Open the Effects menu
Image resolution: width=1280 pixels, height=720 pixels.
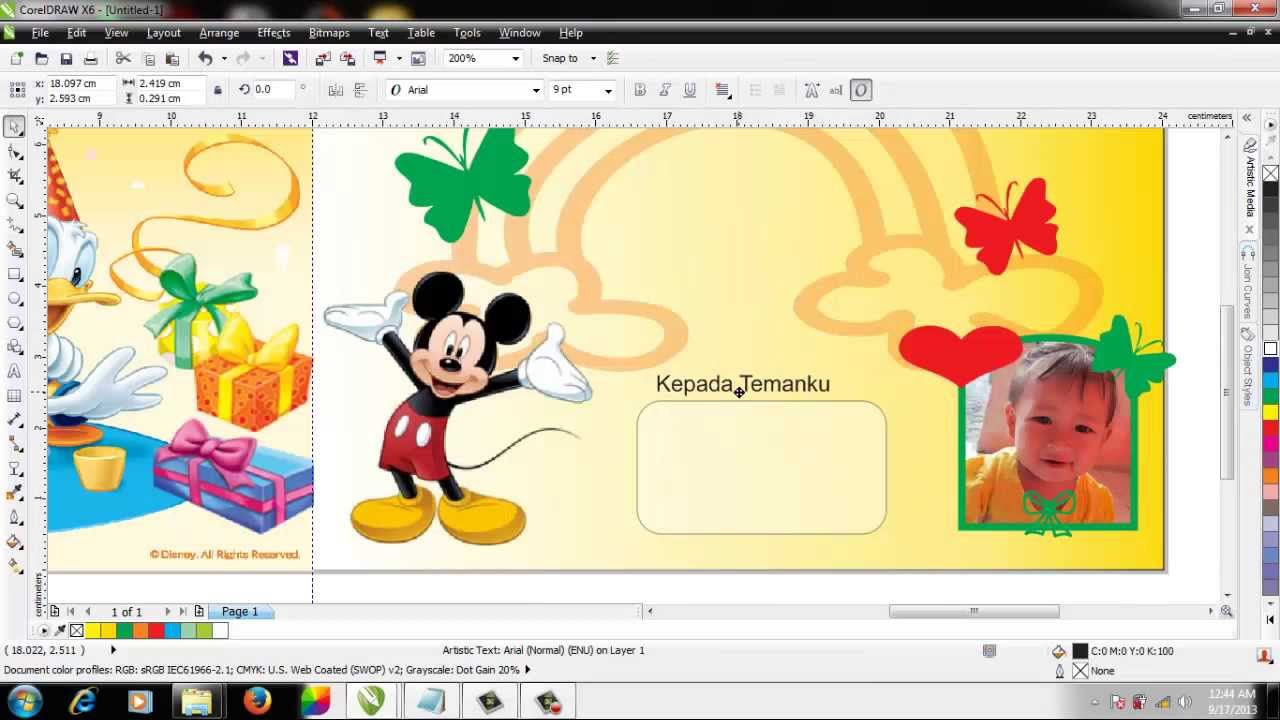click(x=273, y=33)
